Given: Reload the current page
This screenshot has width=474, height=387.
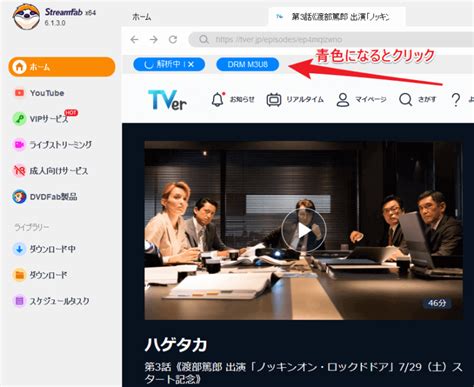Looking at the screenshot, I should pos(173,40).
